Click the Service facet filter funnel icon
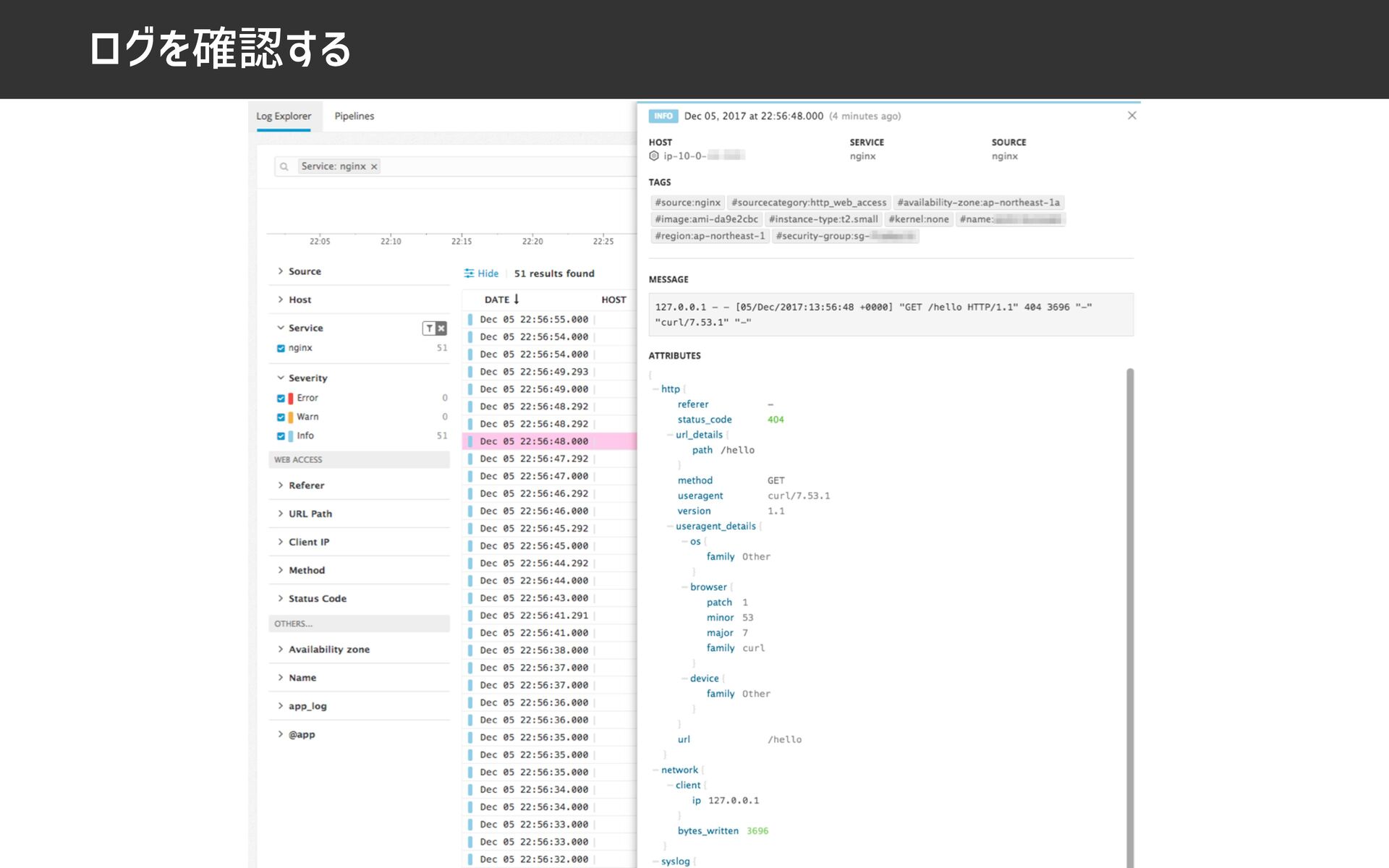1389x868 pixels. click(x=429, y=328)
